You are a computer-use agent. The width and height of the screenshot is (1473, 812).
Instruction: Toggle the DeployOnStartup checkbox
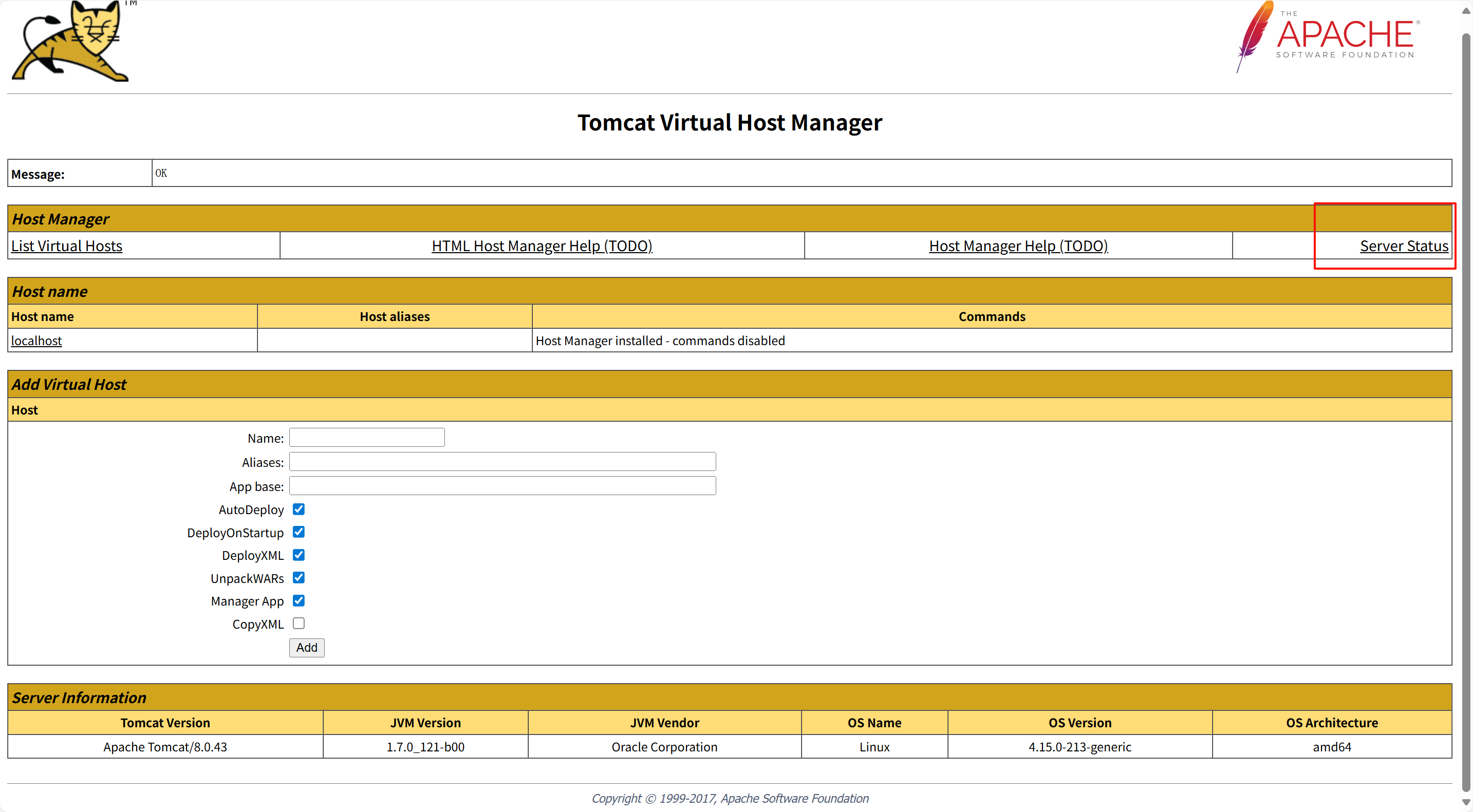[x=299, y=532]
